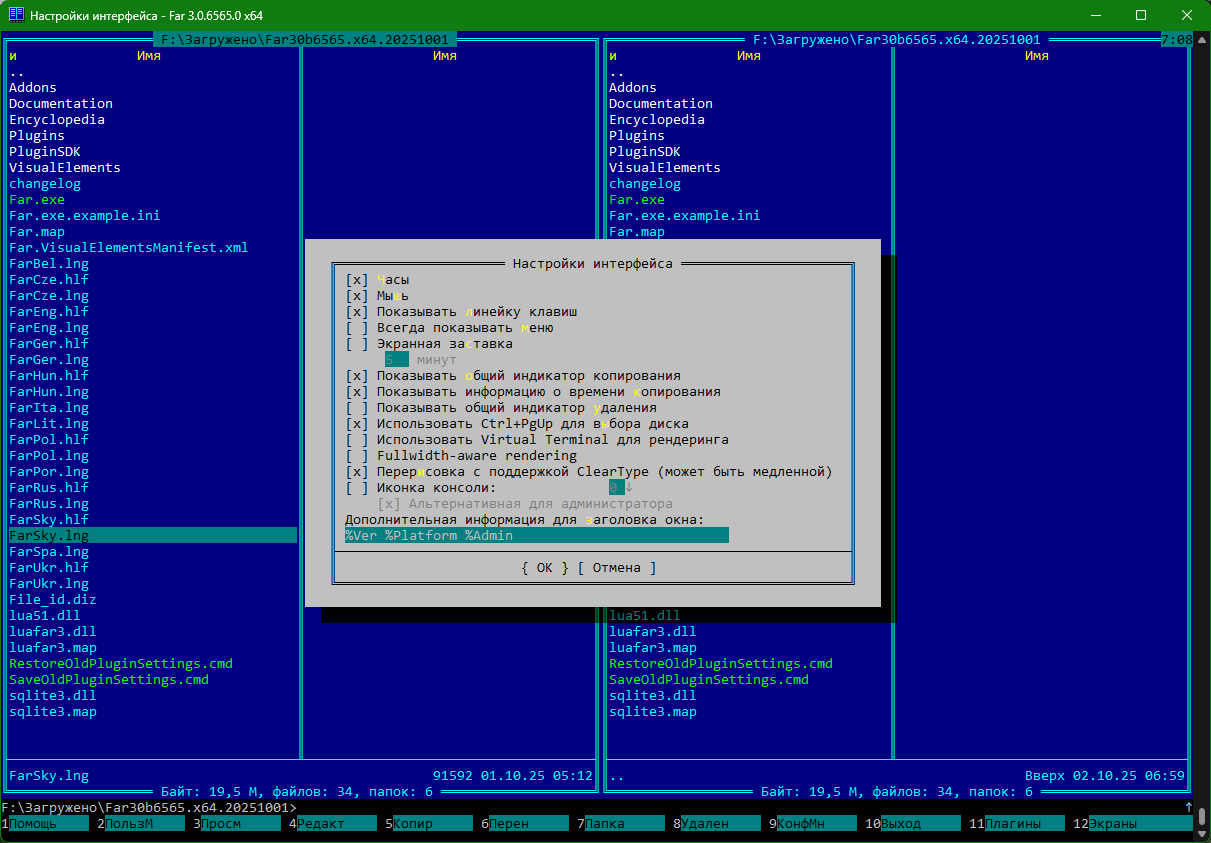Viewport: 1211px width, 843px height.
Task: Click F8 Удален key bar item
Action: click(718, 824)
